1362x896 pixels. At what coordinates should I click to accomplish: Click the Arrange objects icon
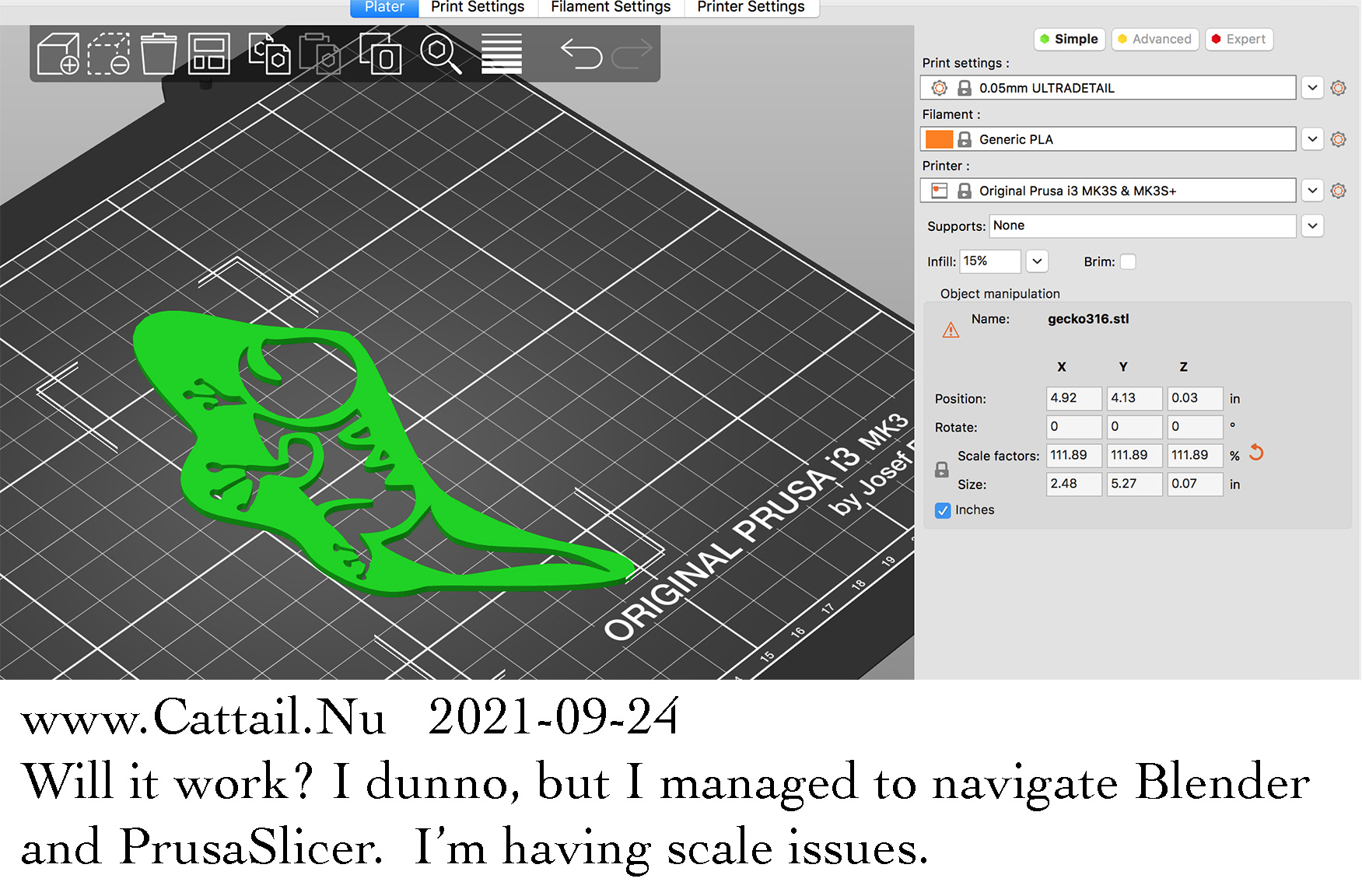tap(209, 54)
